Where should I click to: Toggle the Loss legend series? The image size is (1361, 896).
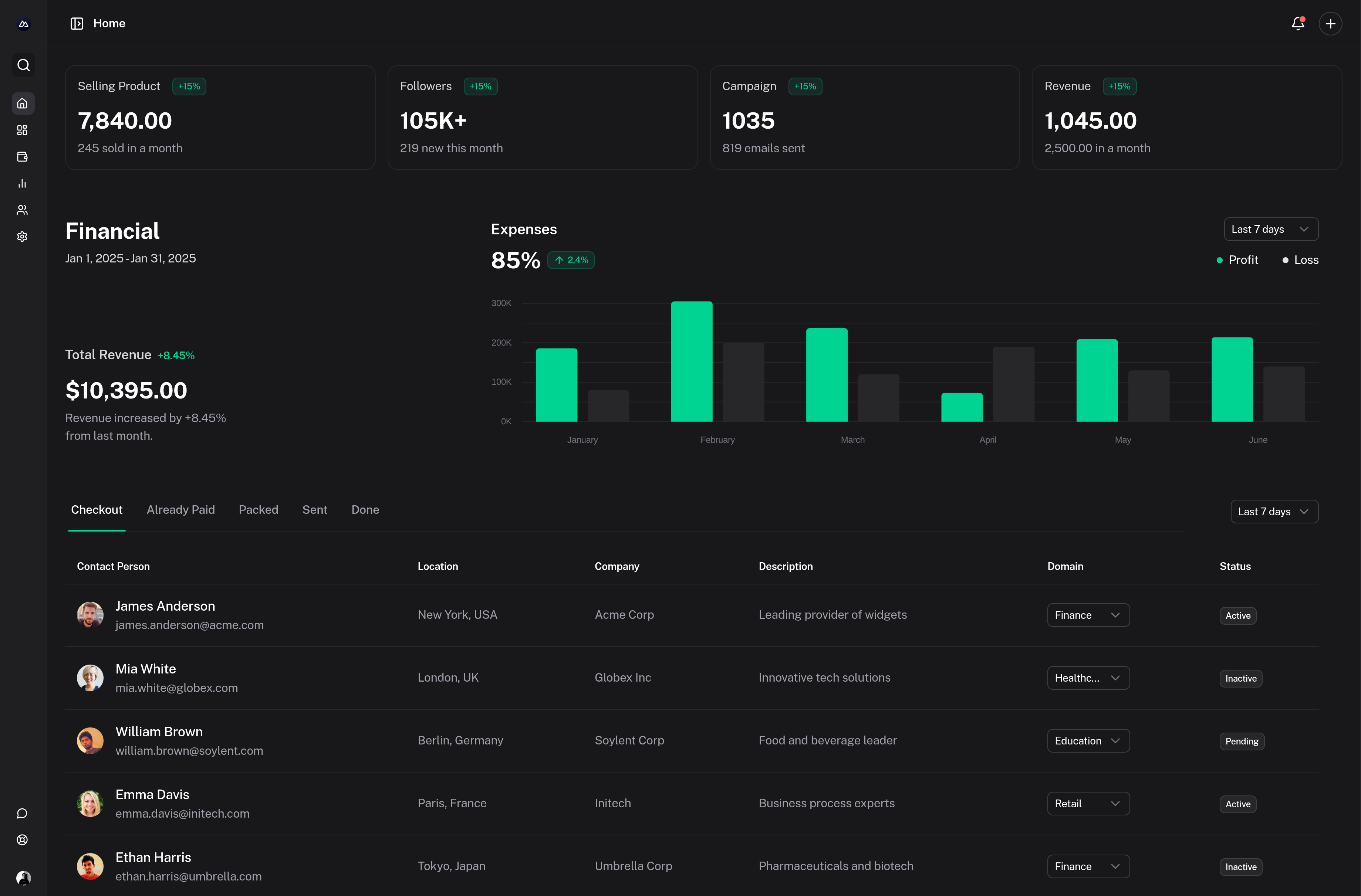[1300, 260]
